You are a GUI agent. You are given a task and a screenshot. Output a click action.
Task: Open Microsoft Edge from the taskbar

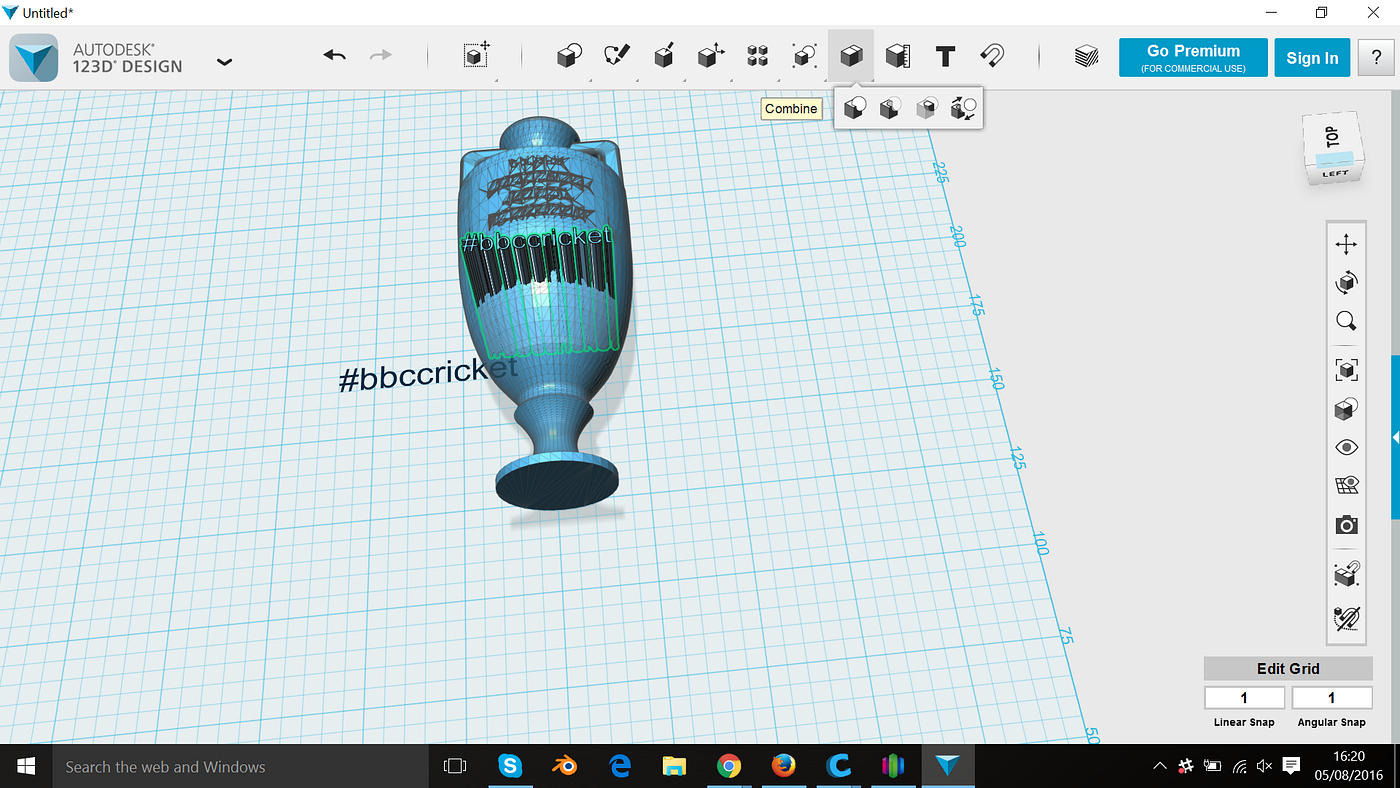click(x=620, y=767)
